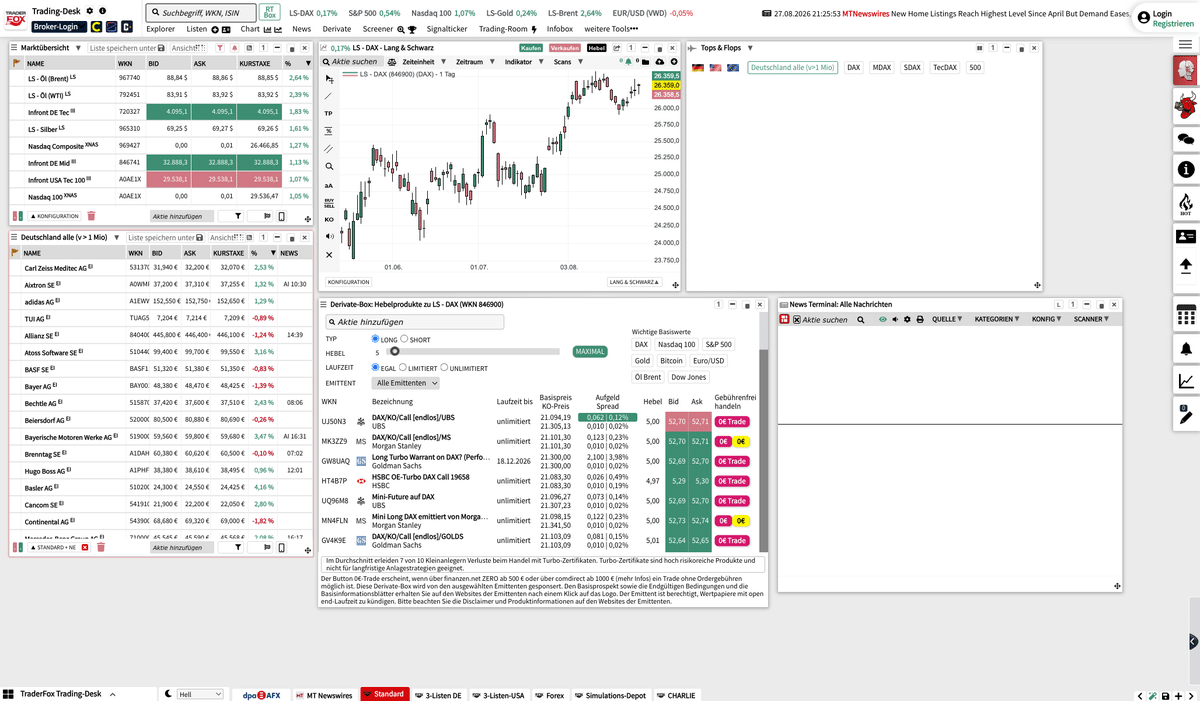Click the Registrieren link
The height and width of the screenshot is (701, 1200).
(x=1172, y=23)
